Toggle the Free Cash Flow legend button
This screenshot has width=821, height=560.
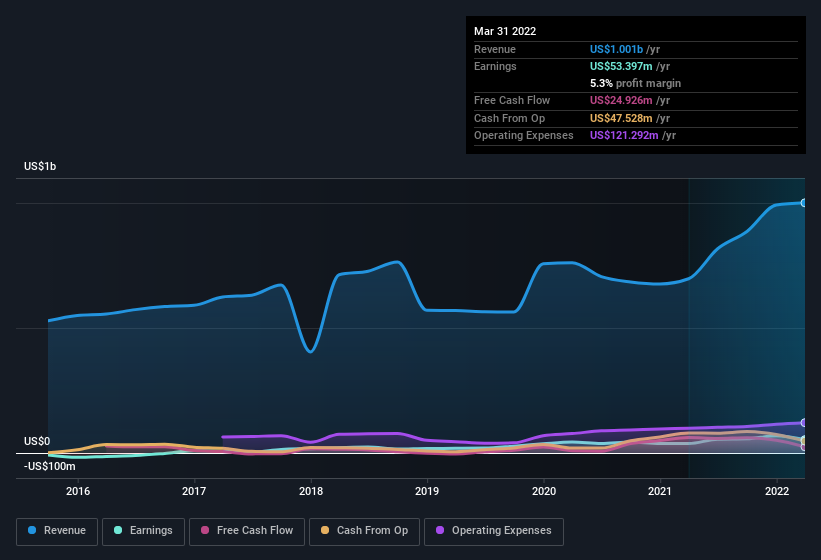tap(247, 531)
